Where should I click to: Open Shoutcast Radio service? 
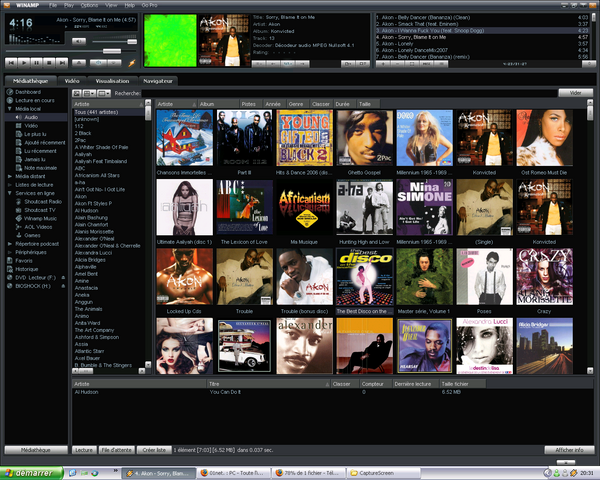(x=39, y=201)
